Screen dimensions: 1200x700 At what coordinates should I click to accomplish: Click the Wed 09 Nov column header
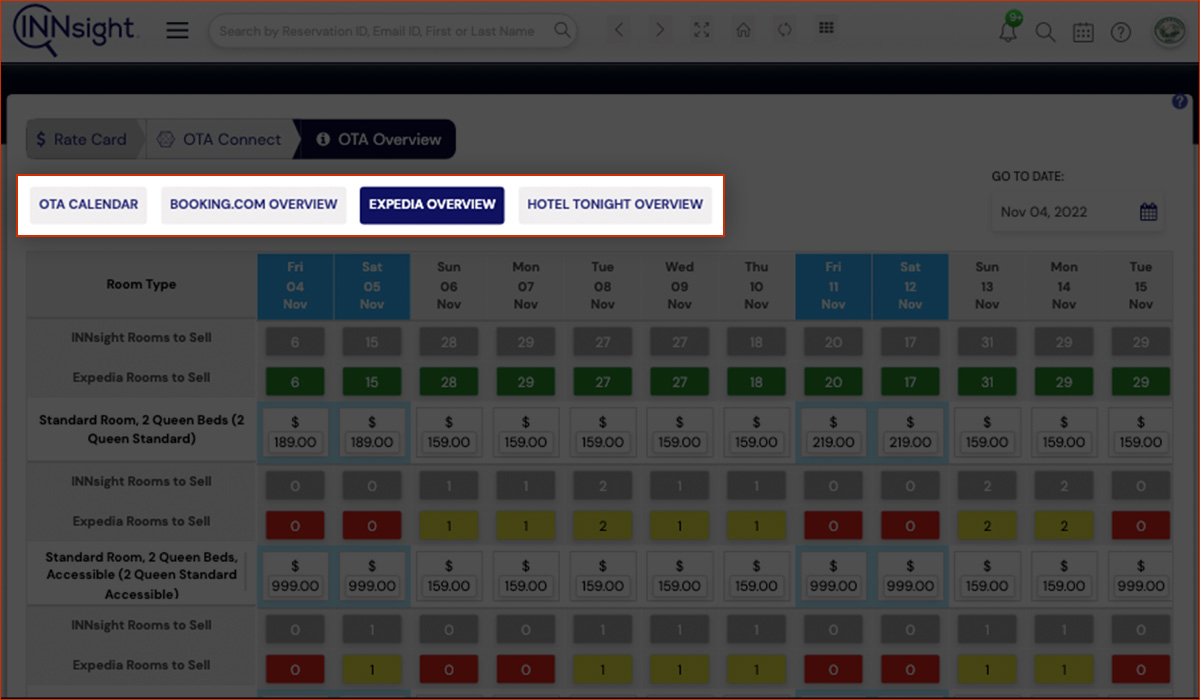[680, 285]
